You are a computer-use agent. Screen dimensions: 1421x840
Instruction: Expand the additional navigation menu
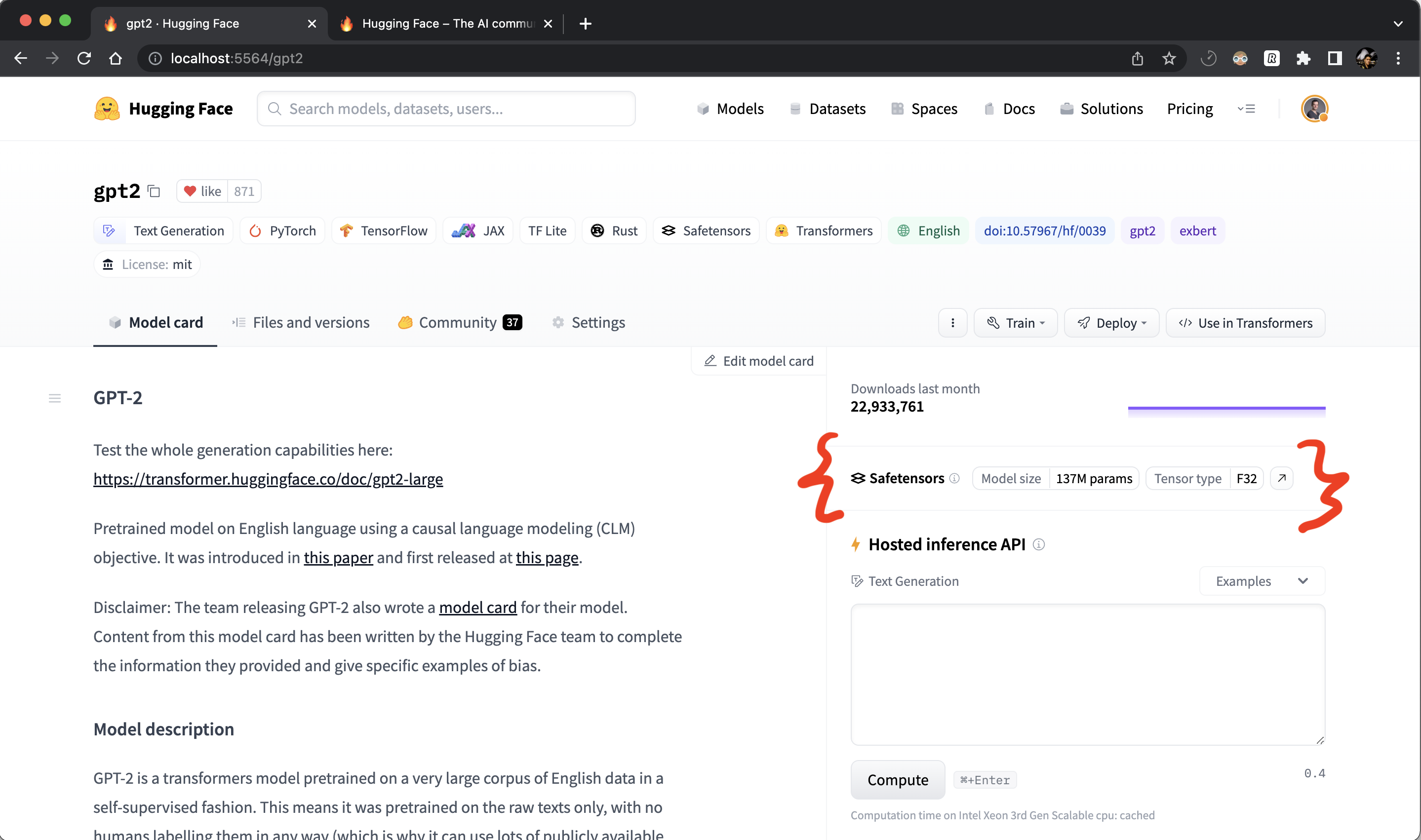point(1246,109)
